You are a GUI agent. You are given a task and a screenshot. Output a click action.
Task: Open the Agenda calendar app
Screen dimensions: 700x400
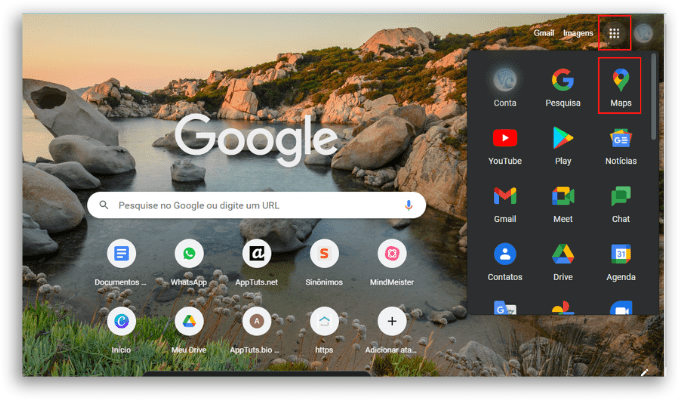point(621,262)
